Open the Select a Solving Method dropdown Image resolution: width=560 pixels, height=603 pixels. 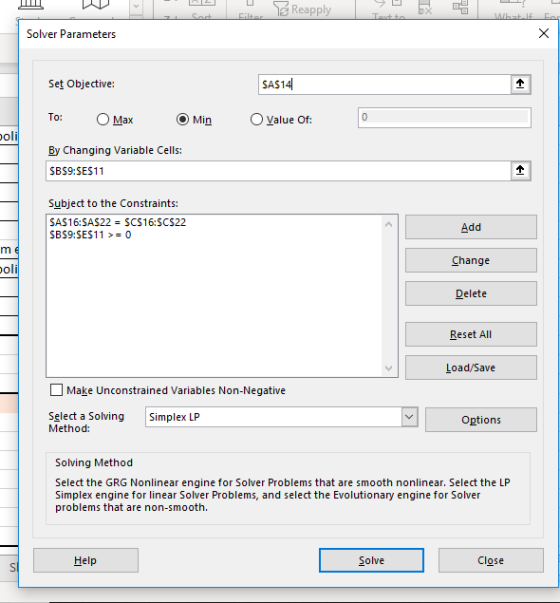pyautogui.click(x=409, y=417)
